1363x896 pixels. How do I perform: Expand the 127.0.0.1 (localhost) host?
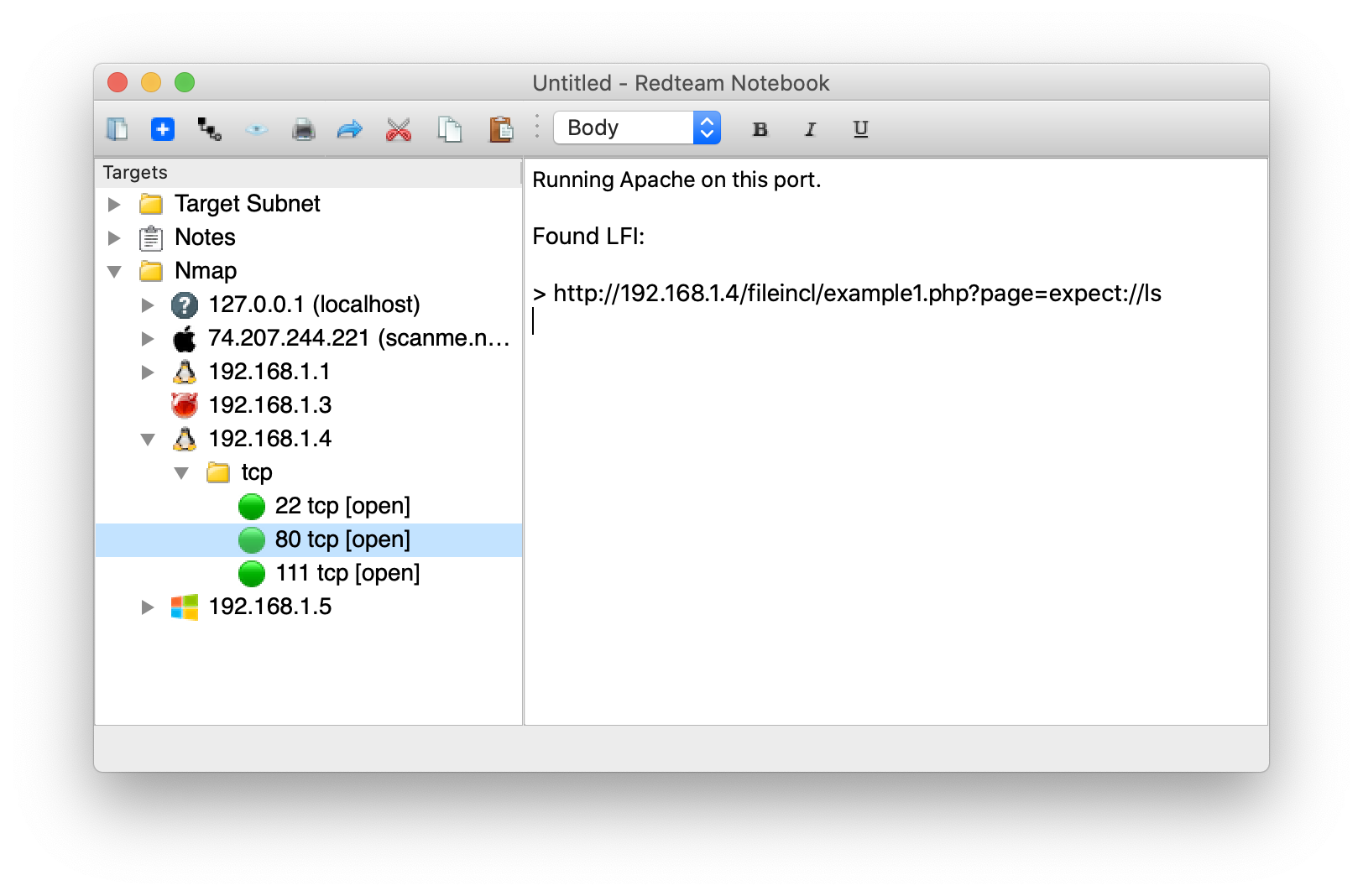pos(148,305)
